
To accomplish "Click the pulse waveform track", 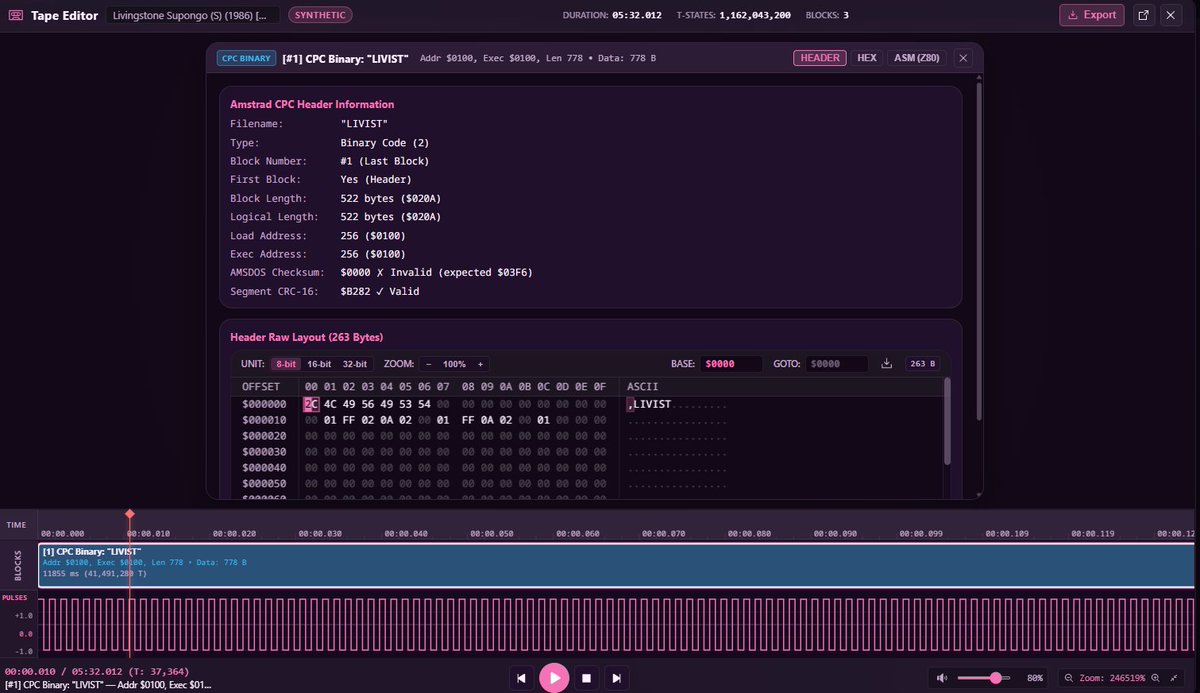I will [x=616, y=624].
